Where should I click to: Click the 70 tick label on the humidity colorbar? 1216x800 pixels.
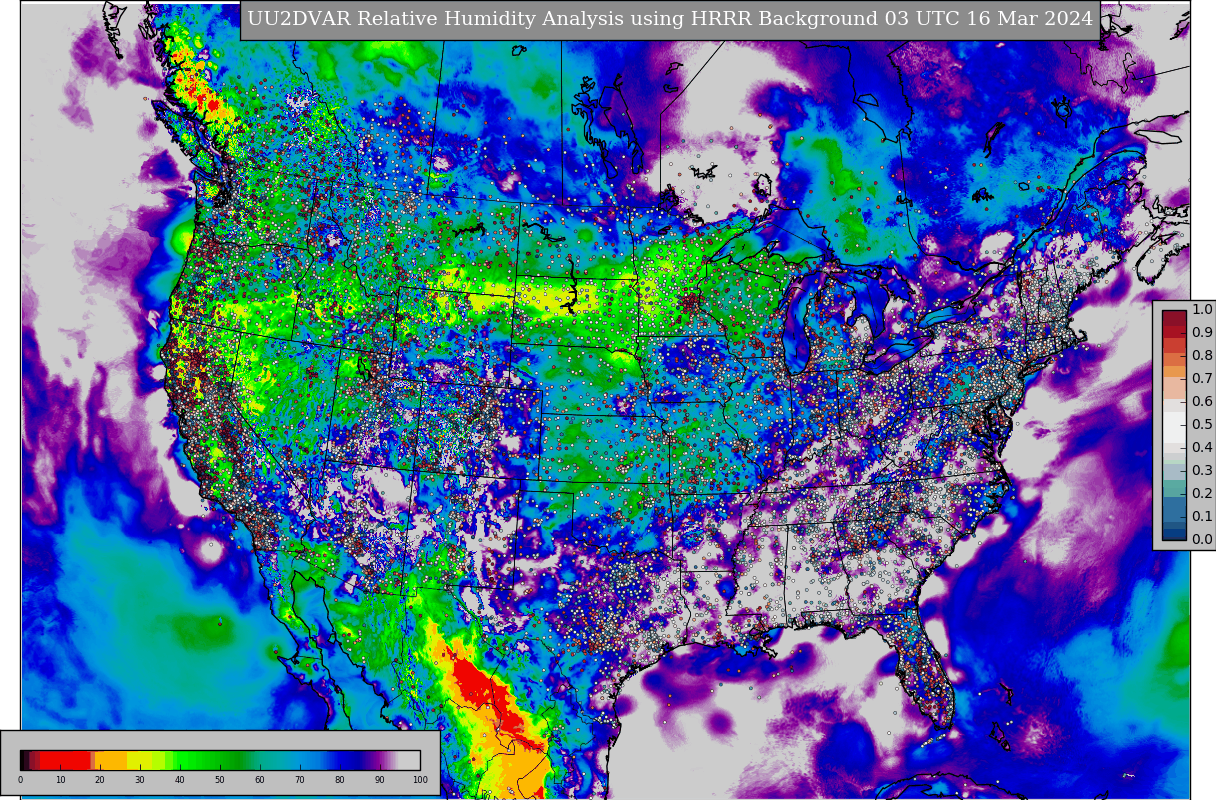[300, 780]
